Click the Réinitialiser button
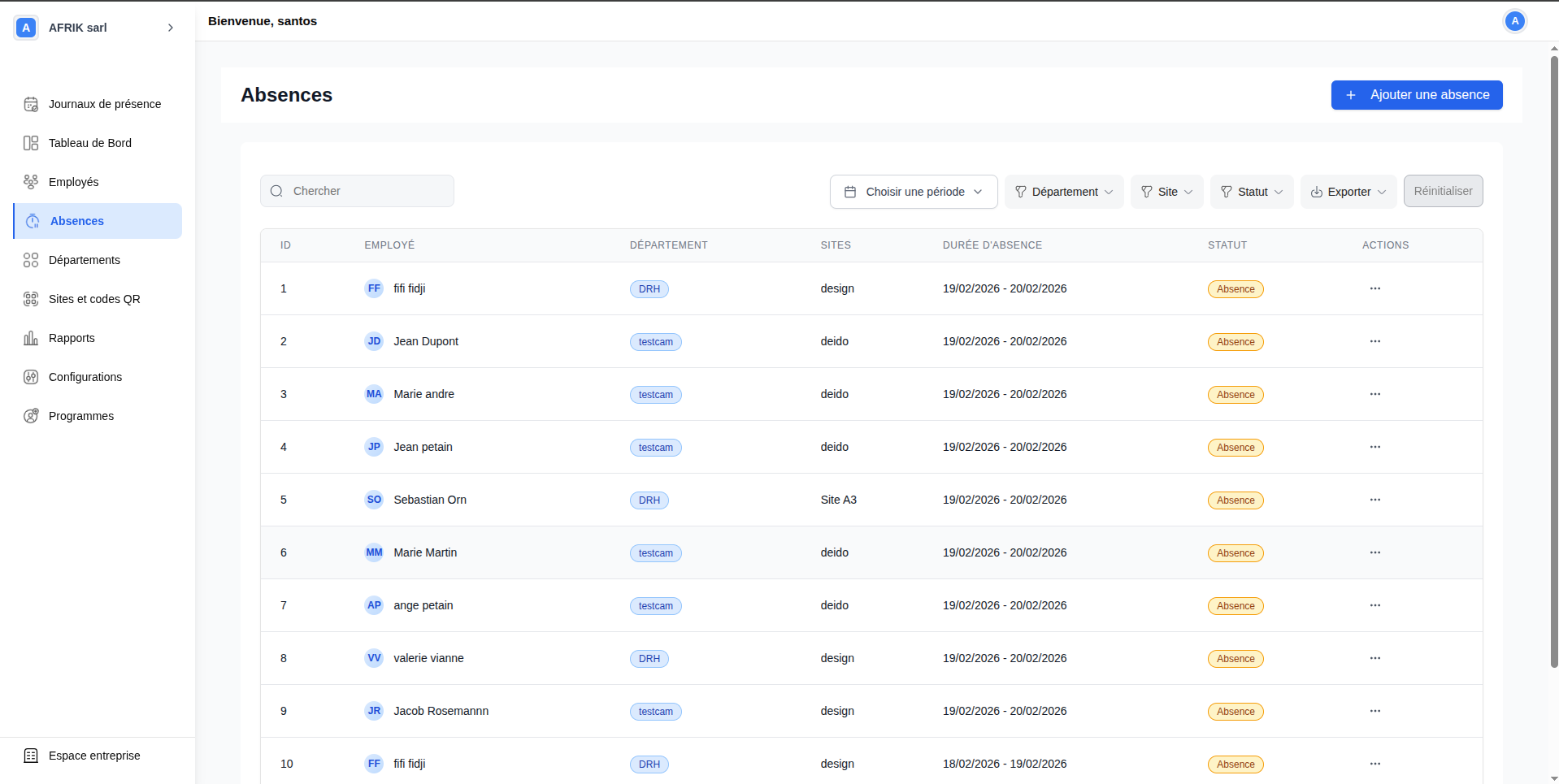 (x=1443, y=191)
